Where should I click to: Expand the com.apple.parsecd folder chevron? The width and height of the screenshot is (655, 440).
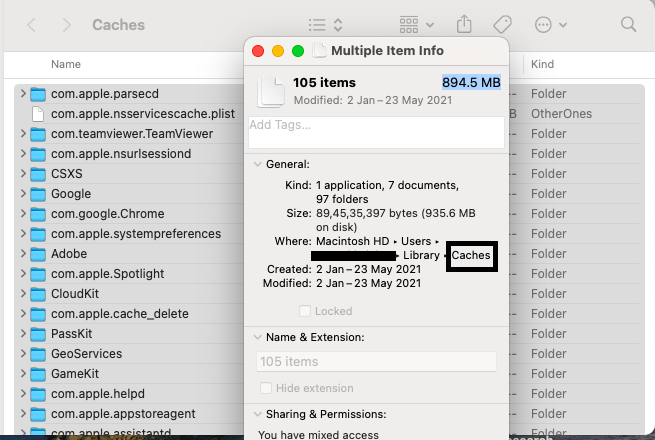pyautogui.click(x=23, y=93)
